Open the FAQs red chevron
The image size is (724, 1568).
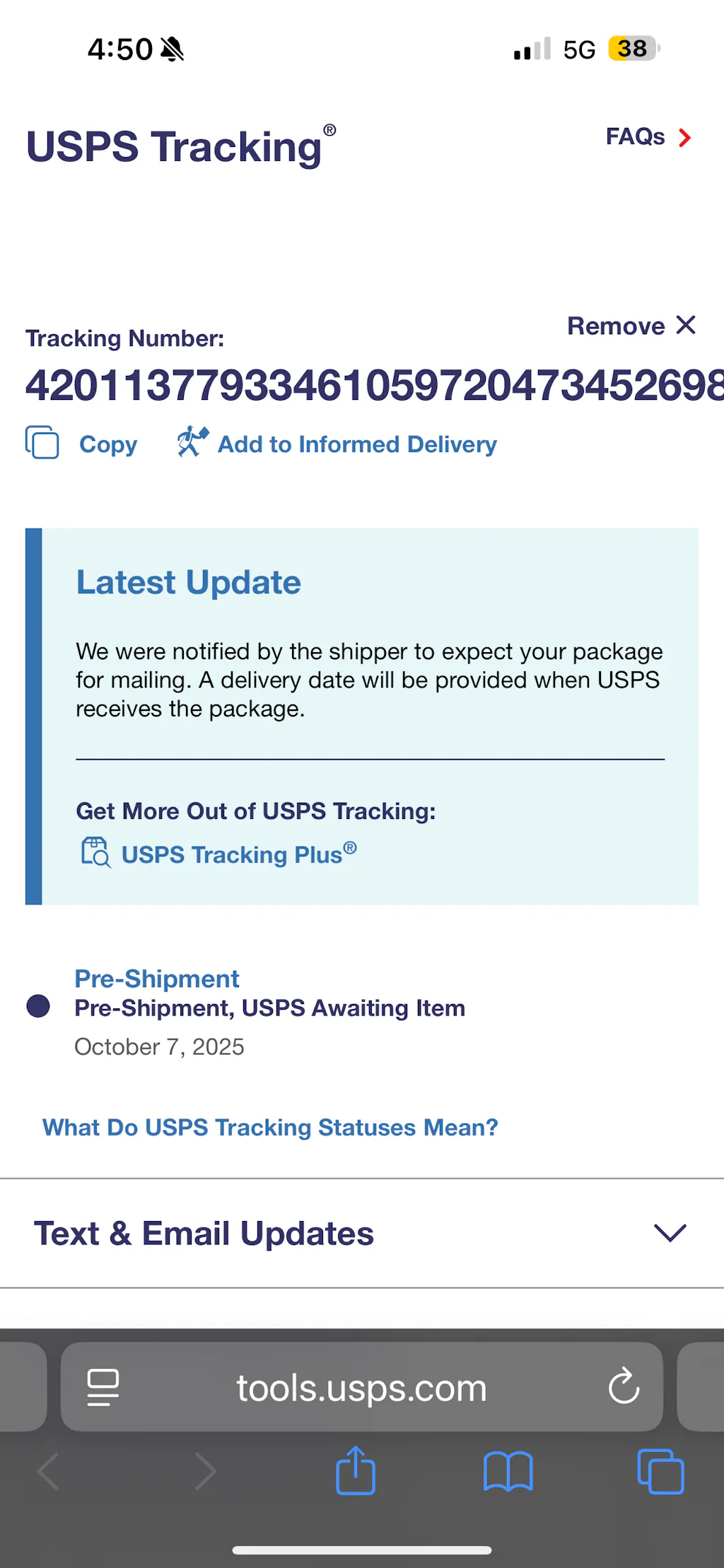(x=684, y=138)
